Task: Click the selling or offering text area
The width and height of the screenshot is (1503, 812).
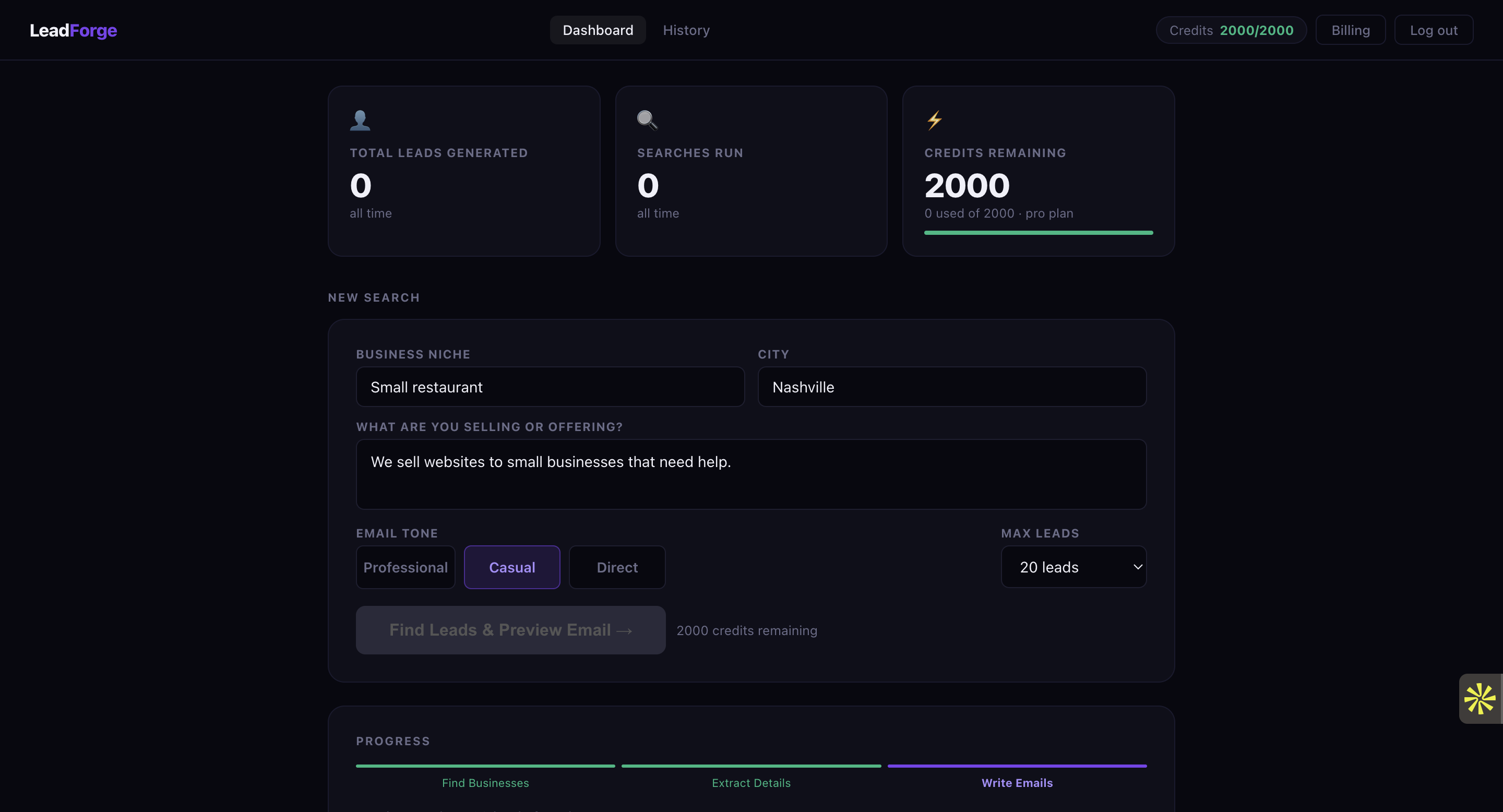Action: [751, 474]
